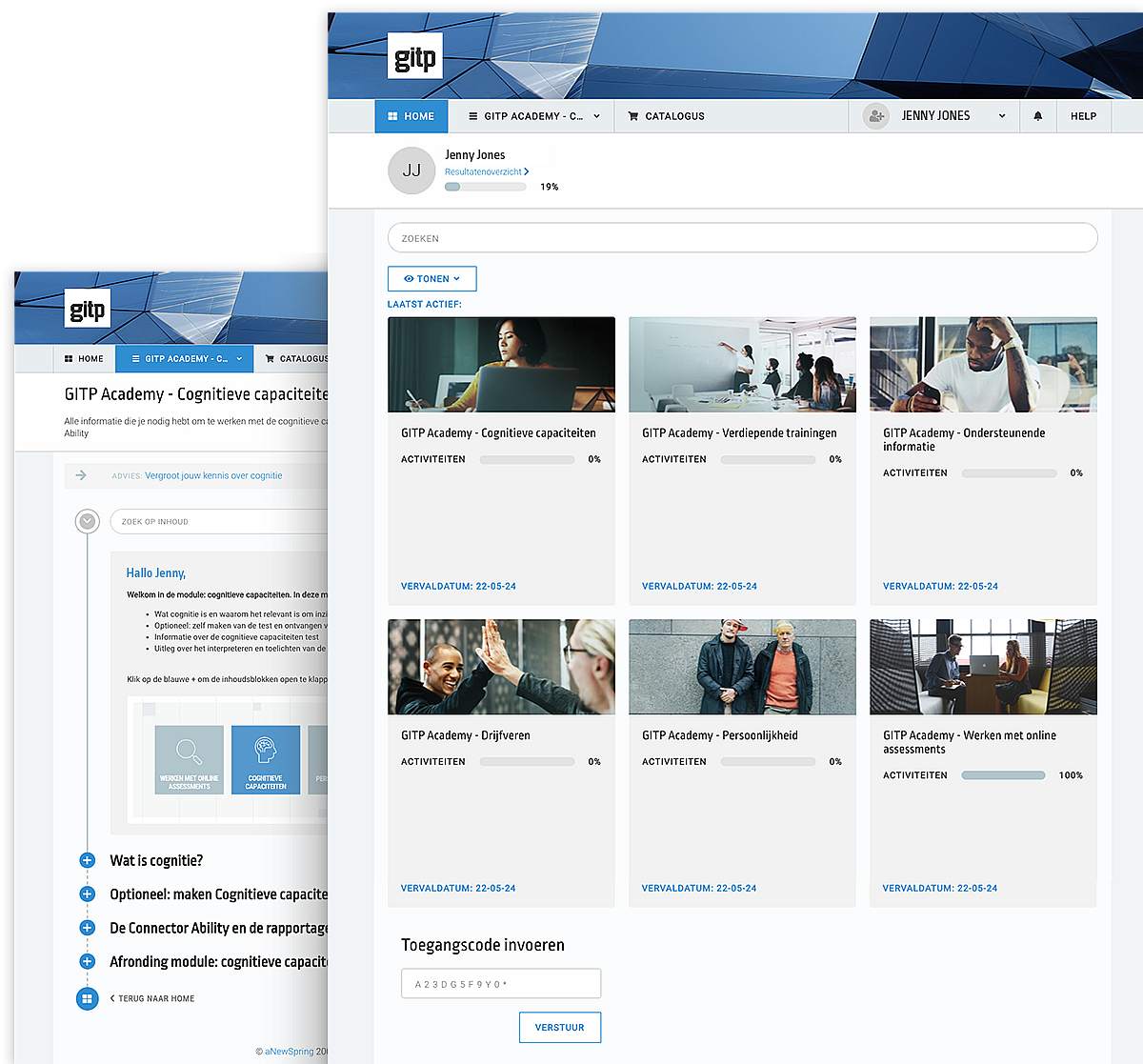Image resolution: width=1143 pixels, height=1064 pixels.
Task: Click the arrow icon beside Advies
Action: (81, 475)
